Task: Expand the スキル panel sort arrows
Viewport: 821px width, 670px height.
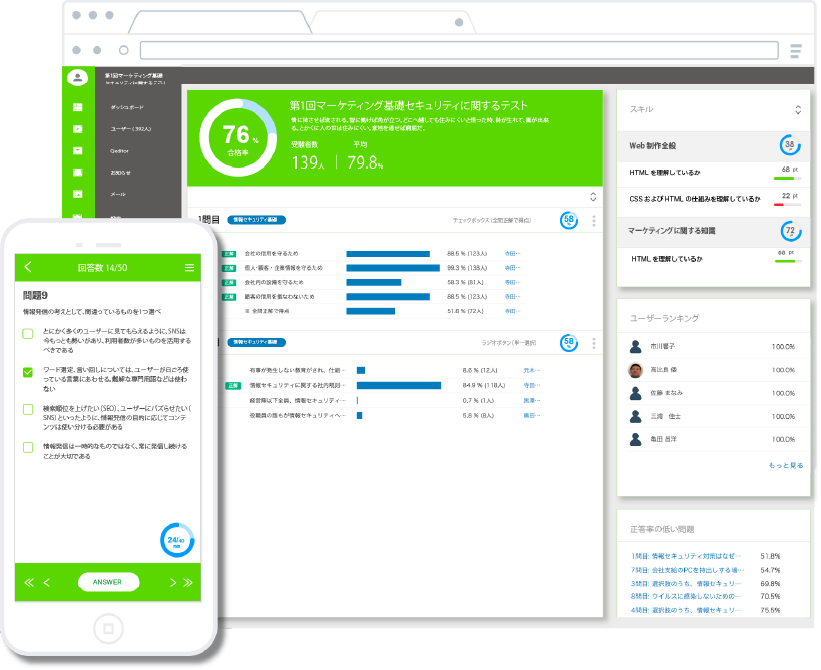Action: (798, 109)
